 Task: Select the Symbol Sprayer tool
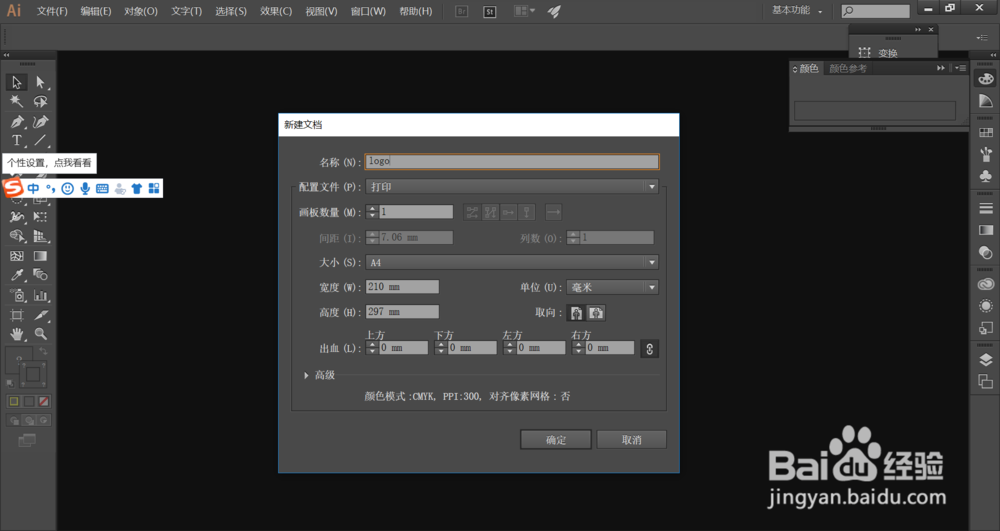click(x=17, y=295)
